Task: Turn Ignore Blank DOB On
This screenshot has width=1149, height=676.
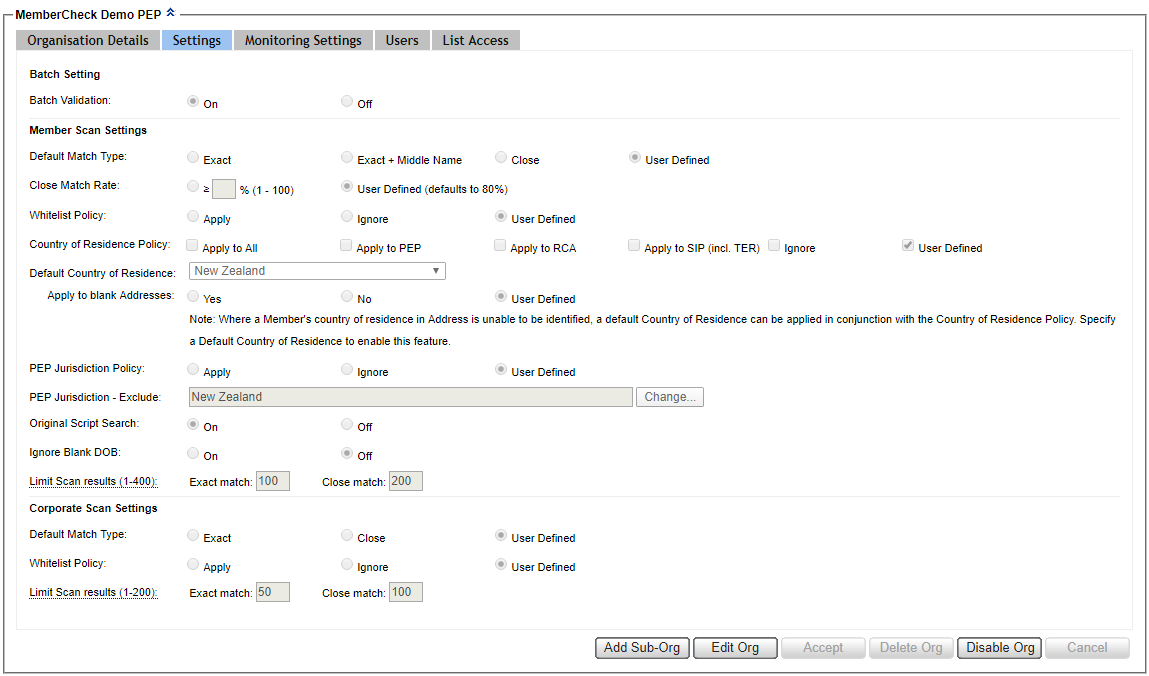Action: click(193, 453)
